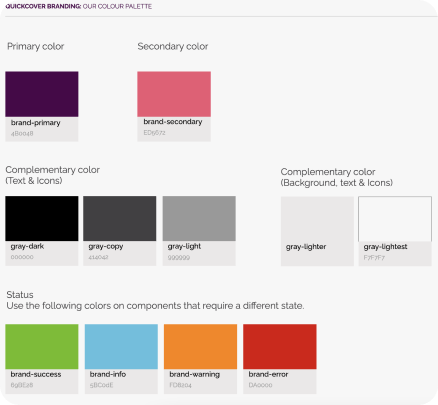This screenshot has height=405, width=438.
Task: Click the 'brand-primary' label
Action: pyautogui.click(x=36, y=123)
